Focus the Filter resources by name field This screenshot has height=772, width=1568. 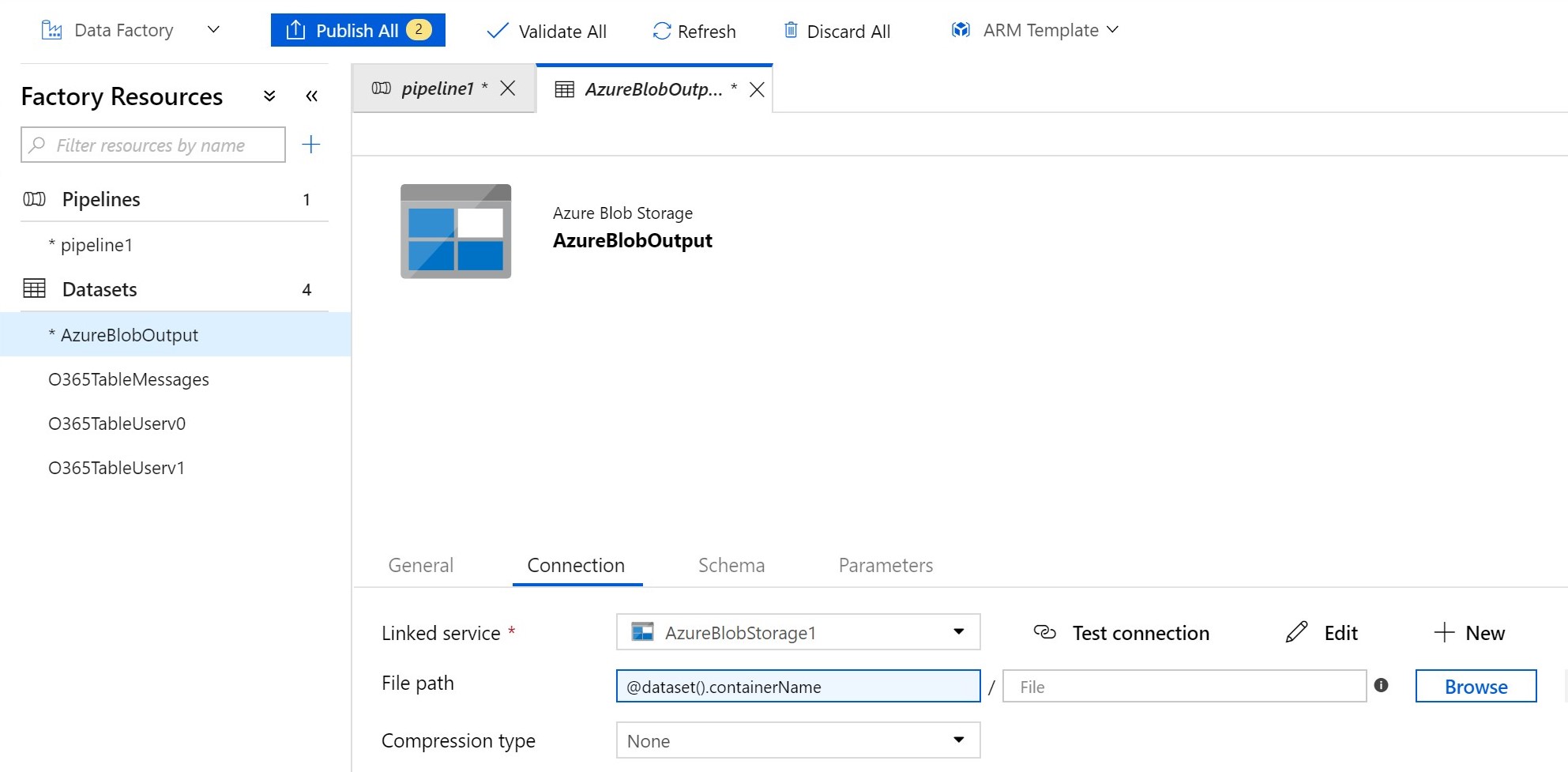[153, 145]
